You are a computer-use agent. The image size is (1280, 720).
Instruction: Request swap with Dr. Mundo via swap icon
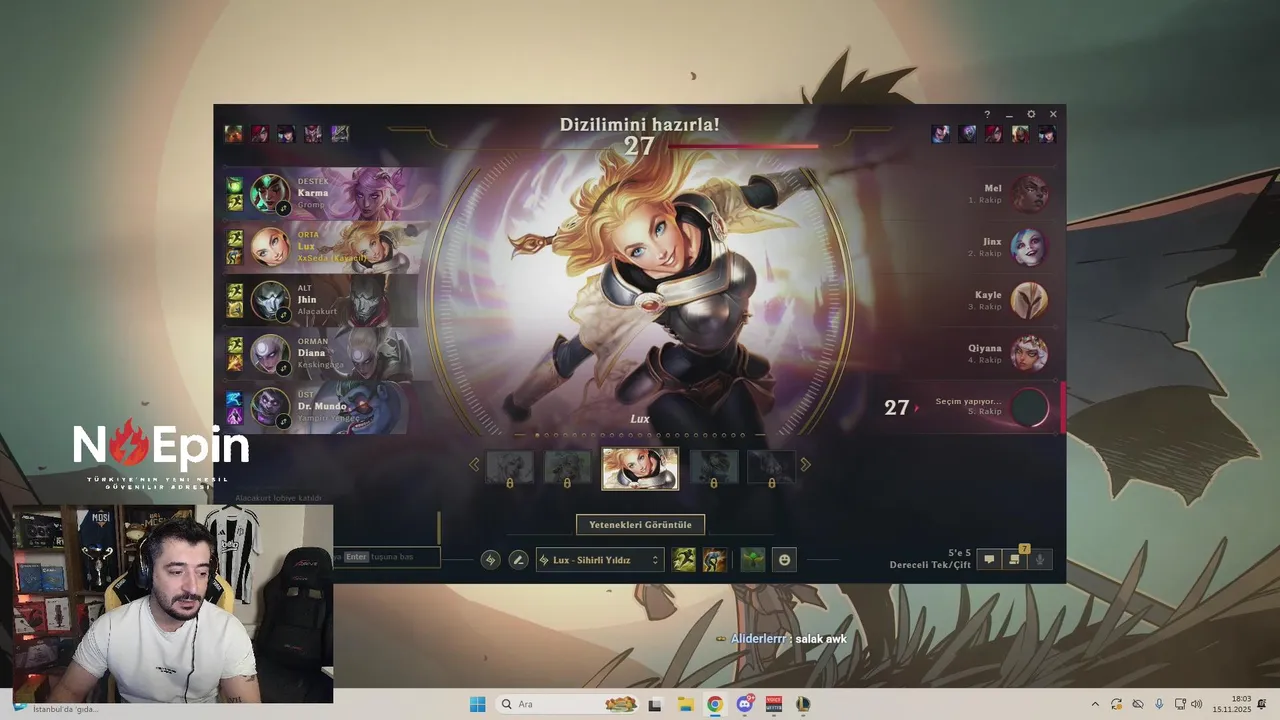click(x=284, y=422)
